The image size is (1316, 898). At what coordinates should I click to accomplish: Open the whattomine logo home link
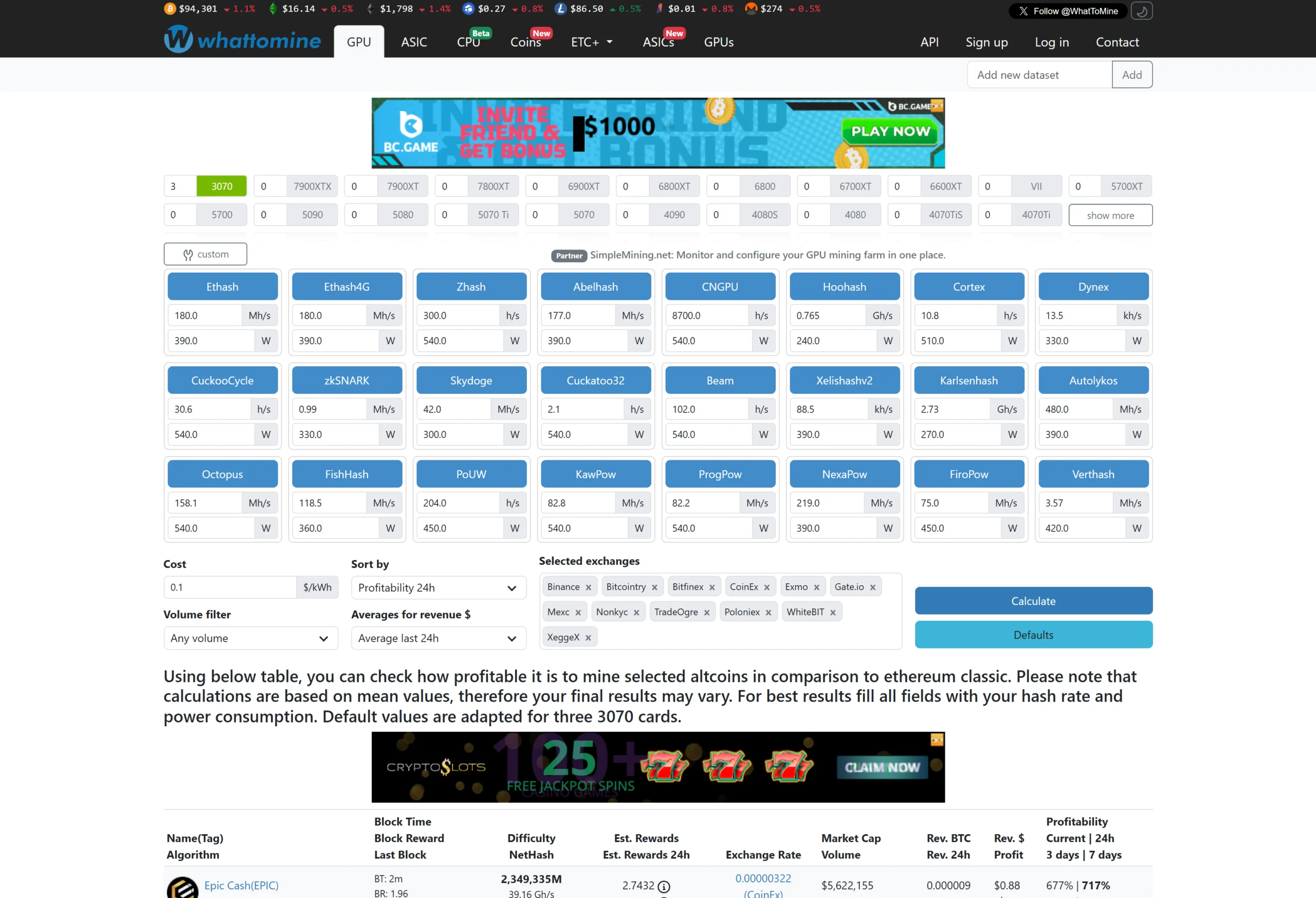(x=242, y=40)
